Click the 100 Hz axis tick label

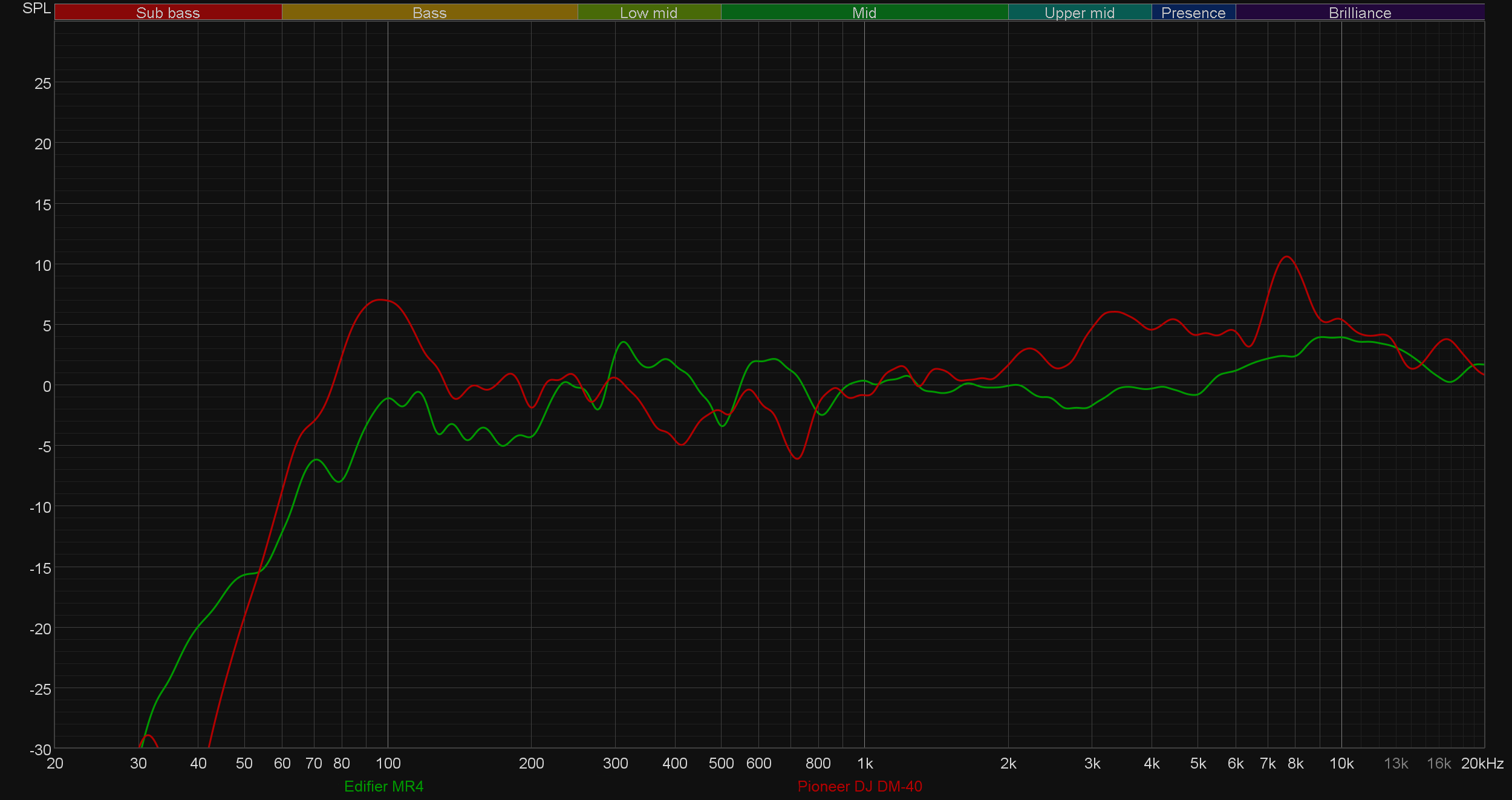(388, 764)
